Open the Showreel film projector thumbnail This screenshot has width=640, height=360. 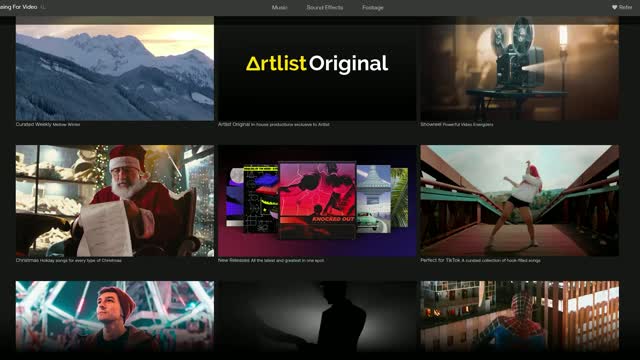tap(520, 69)
